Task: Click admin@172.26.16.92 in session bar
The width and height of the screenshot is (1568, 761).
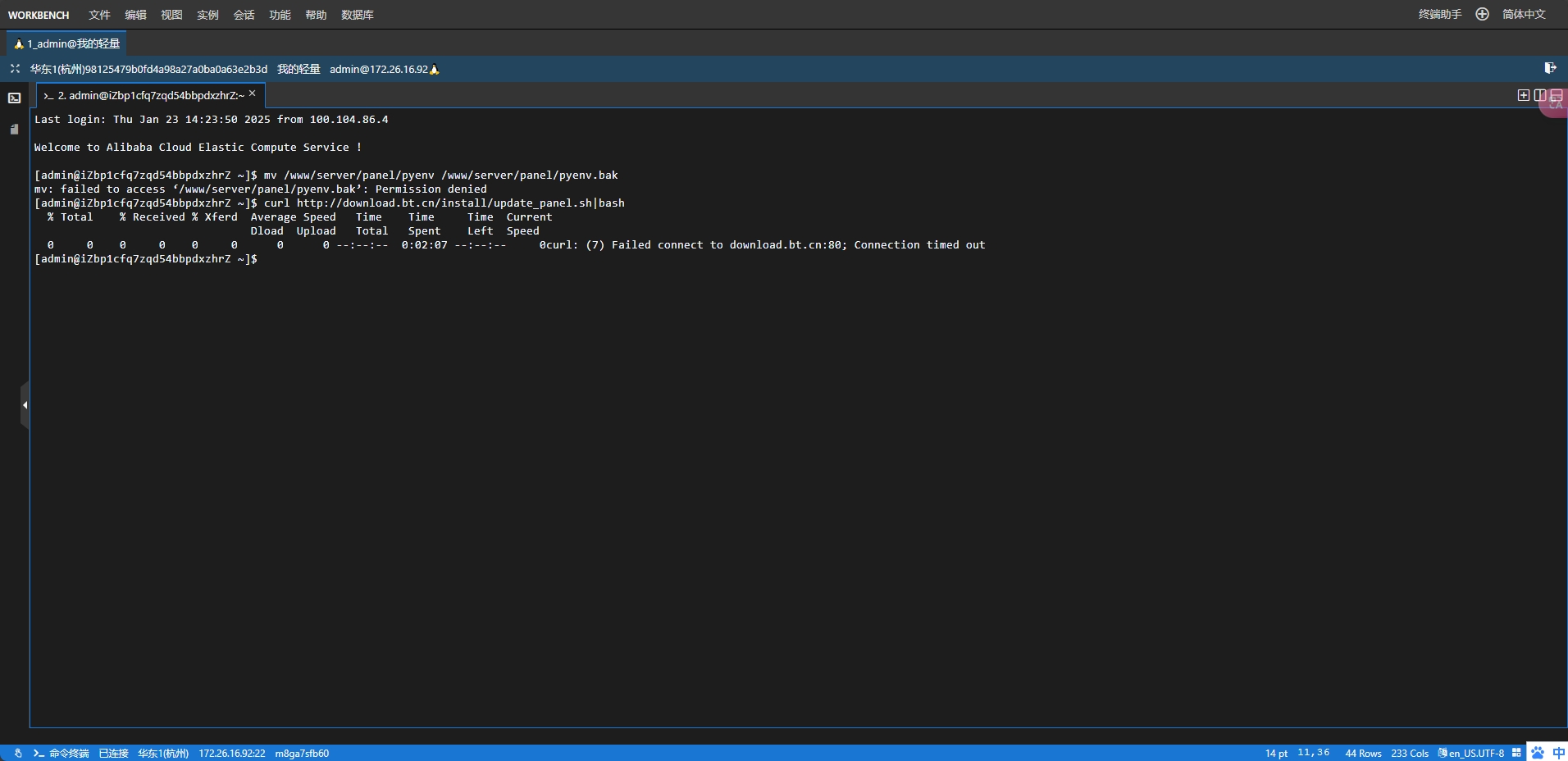Action: 379,69
